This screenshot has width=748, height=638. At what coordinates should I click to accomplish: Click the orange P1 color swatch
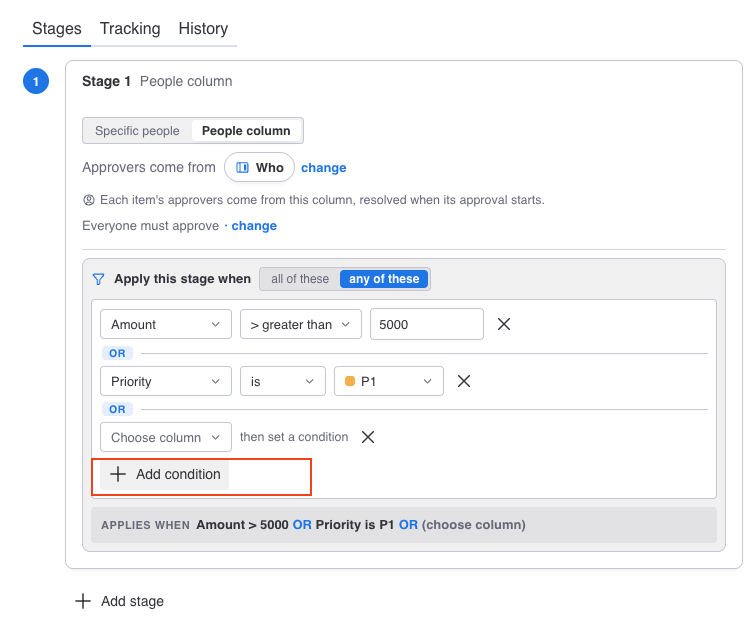point(350,381)
